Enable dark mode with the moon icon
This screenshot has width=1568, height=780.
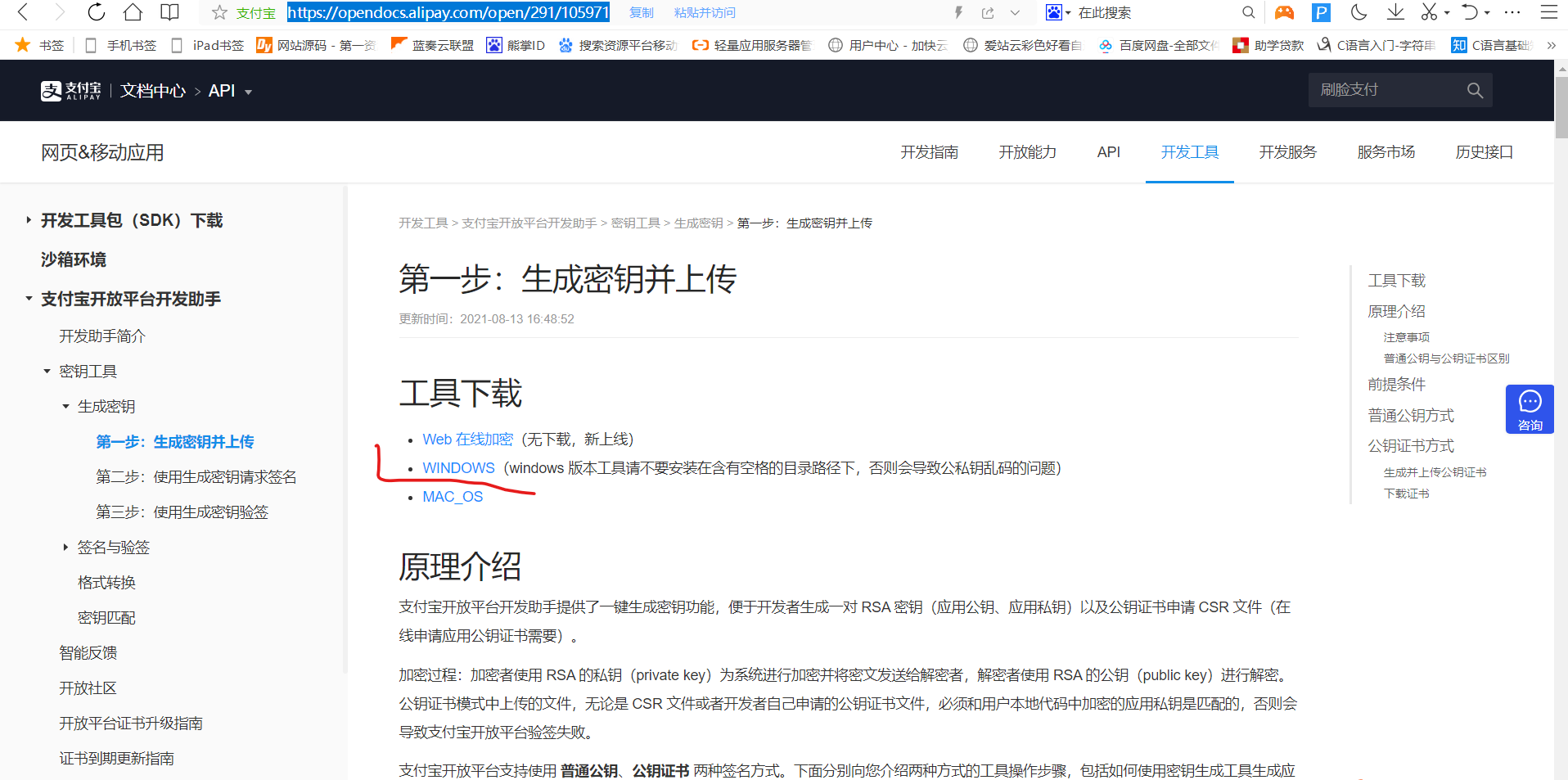(1358, 12)
